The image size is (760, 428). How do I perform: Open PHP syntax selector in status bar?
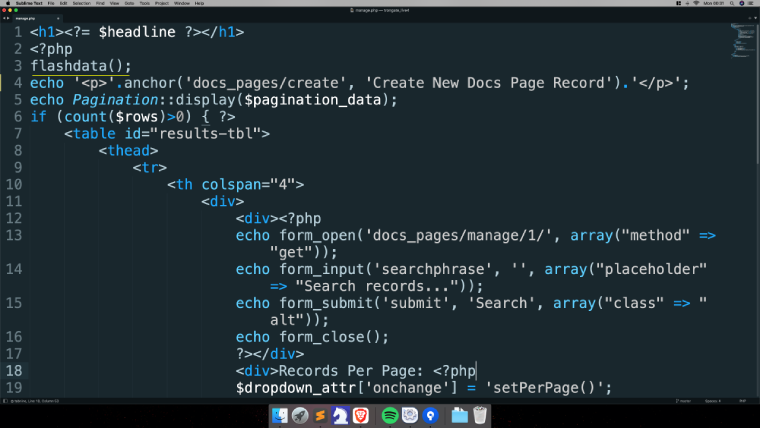point(742,401)
